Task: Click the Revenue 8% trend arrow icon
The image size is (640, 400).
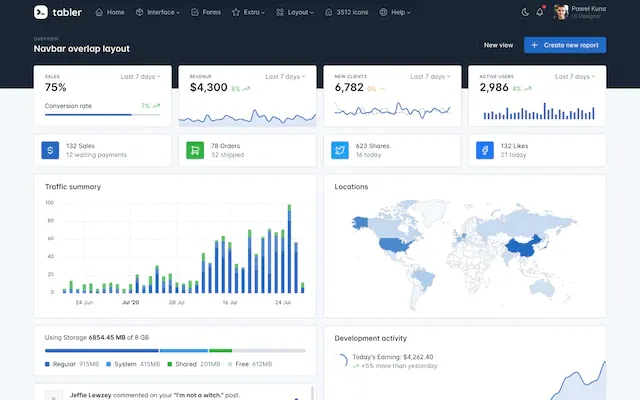Action: point(246,89)
